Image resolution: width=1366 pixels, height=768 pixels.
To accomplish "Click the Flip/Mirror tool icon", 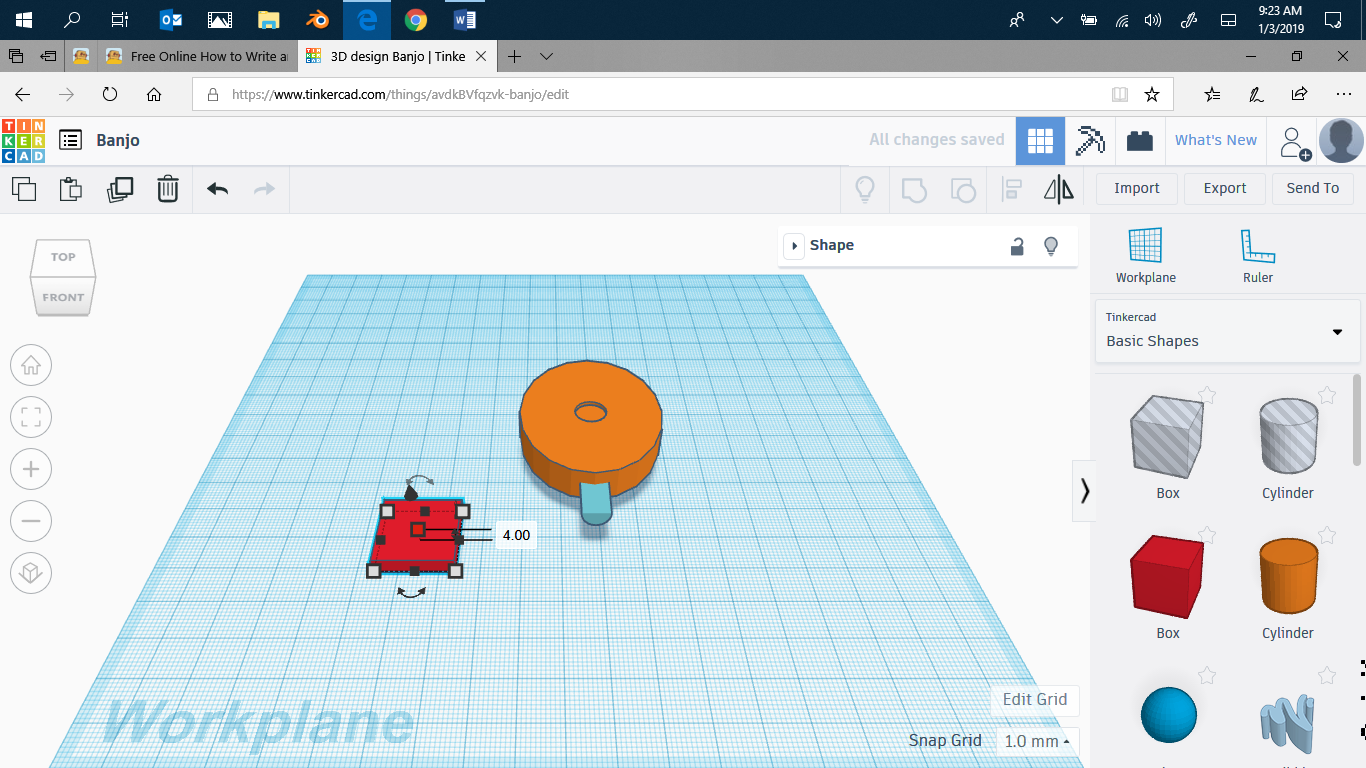I will click(x=1058, y=189).
